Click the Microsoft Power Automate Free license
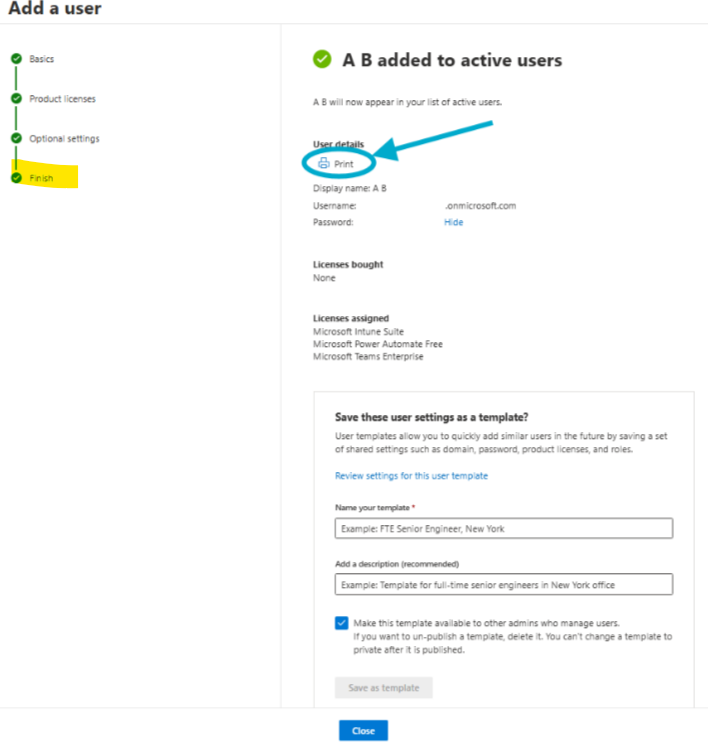Viewport: 708px width, 750px height. [378, 344]
